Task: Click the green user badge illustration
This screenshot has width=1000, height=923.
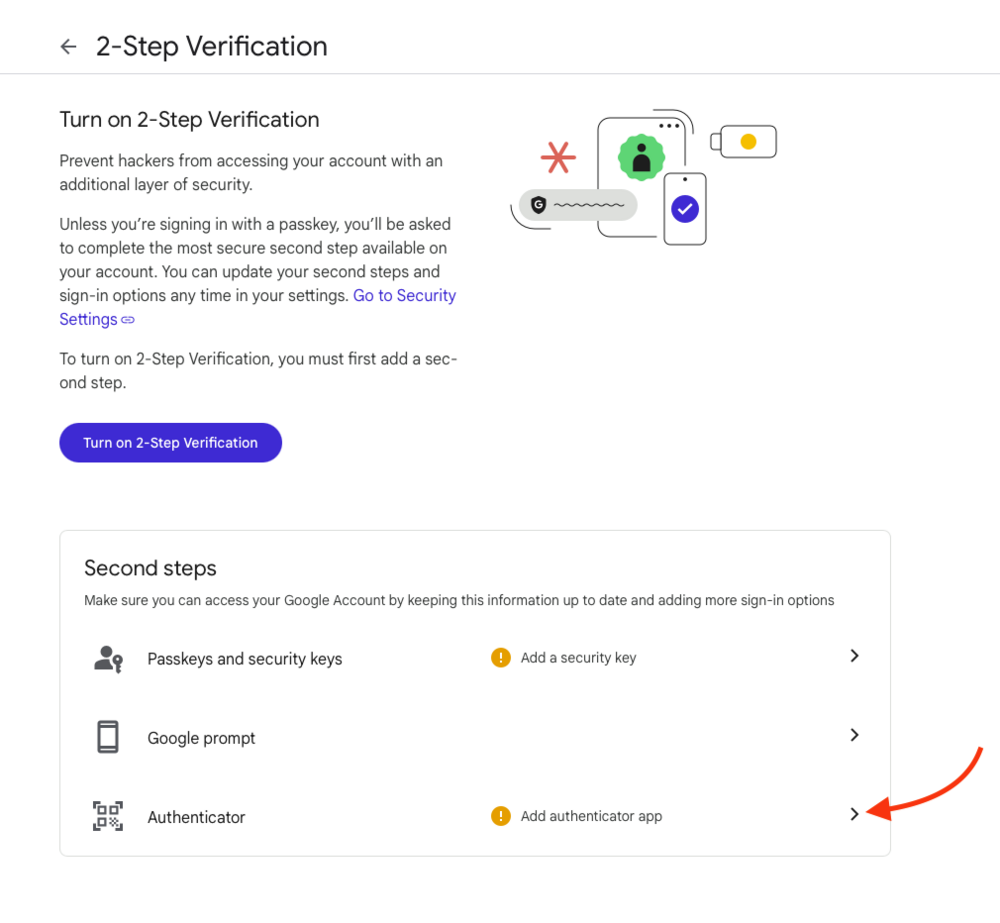Action: click(641, 157)
